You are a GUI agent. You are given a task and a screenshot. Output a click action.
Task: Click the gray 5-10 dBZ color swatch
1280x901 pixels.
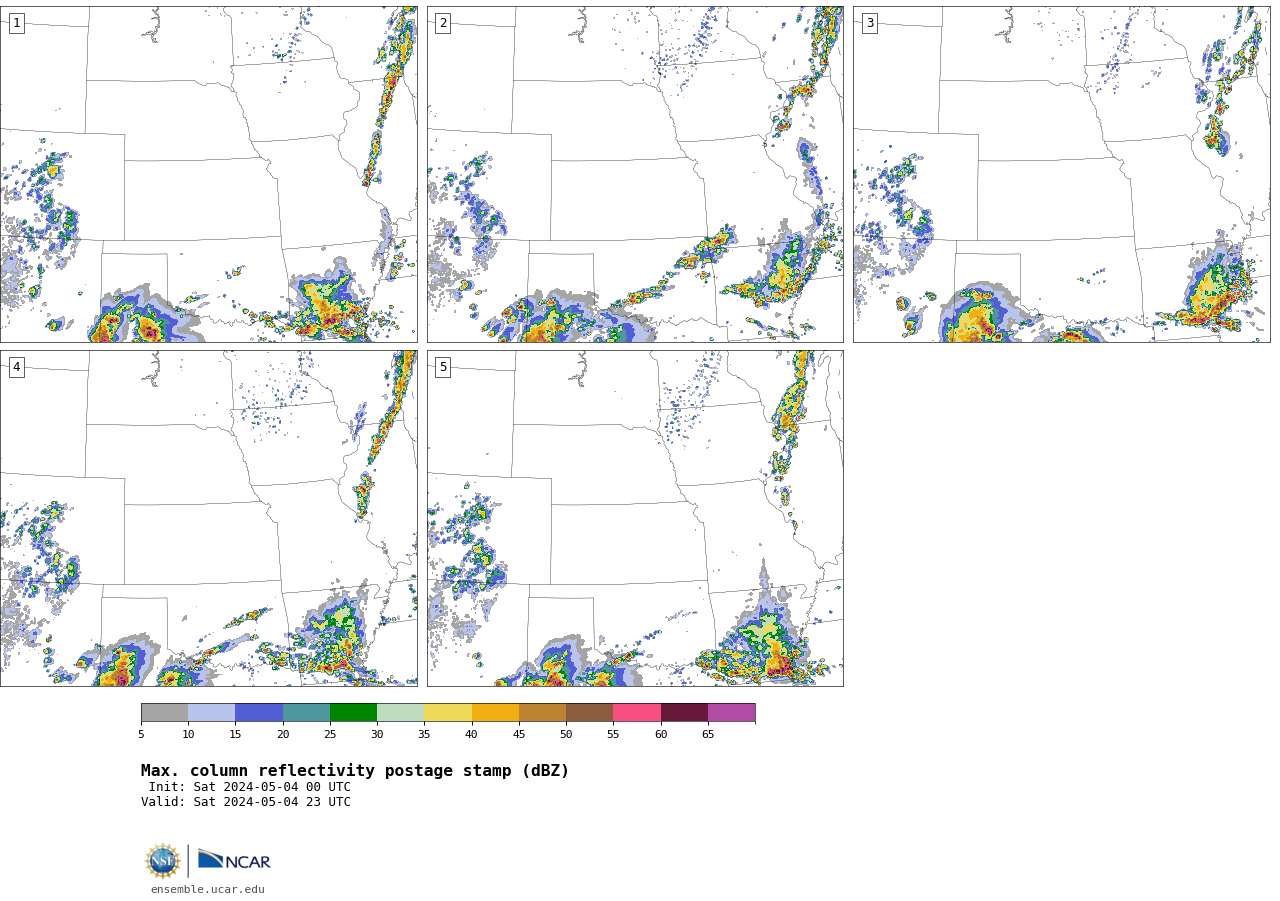(164, 713)
